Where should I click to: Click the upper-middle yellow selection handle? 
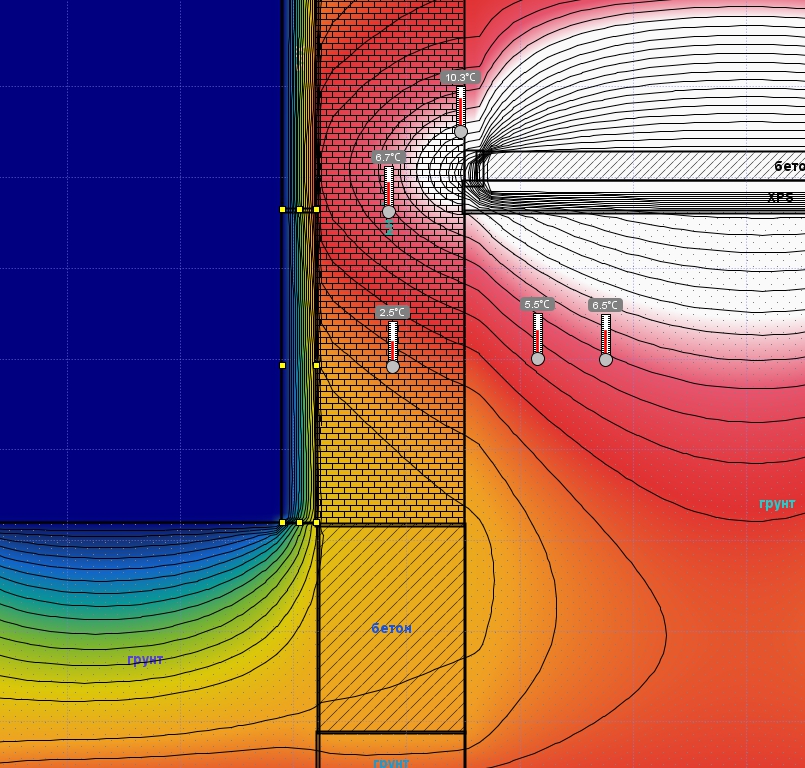coord(299,209)
